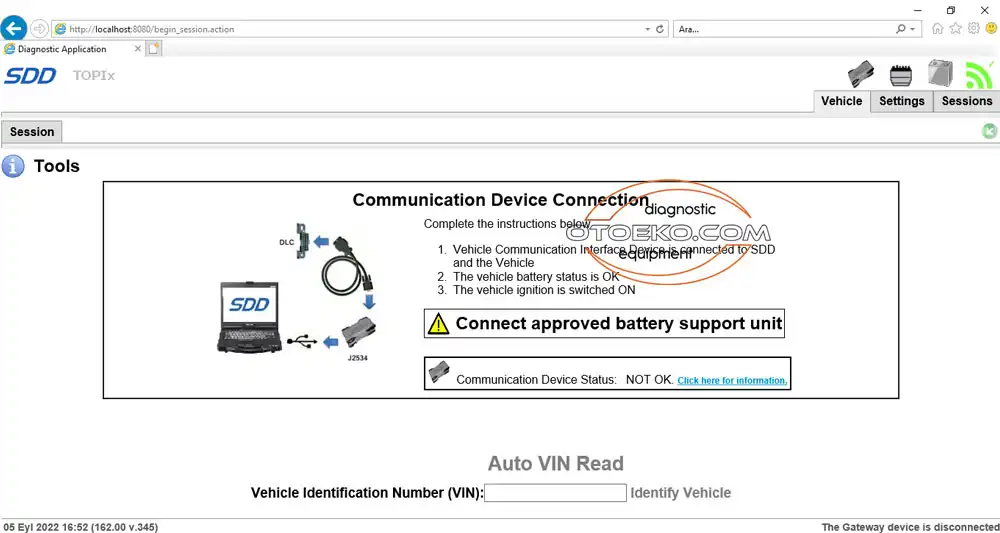Click the Vehicle Identification Number input field

(x=555, y=493)
